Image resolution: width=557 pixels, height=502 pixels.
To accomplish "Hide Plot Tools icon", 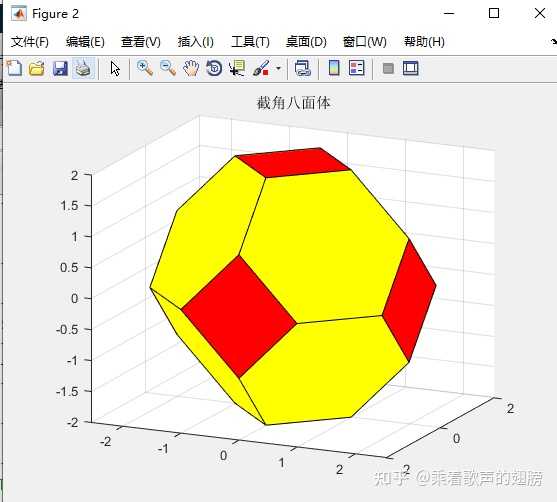I will (388, 68).
